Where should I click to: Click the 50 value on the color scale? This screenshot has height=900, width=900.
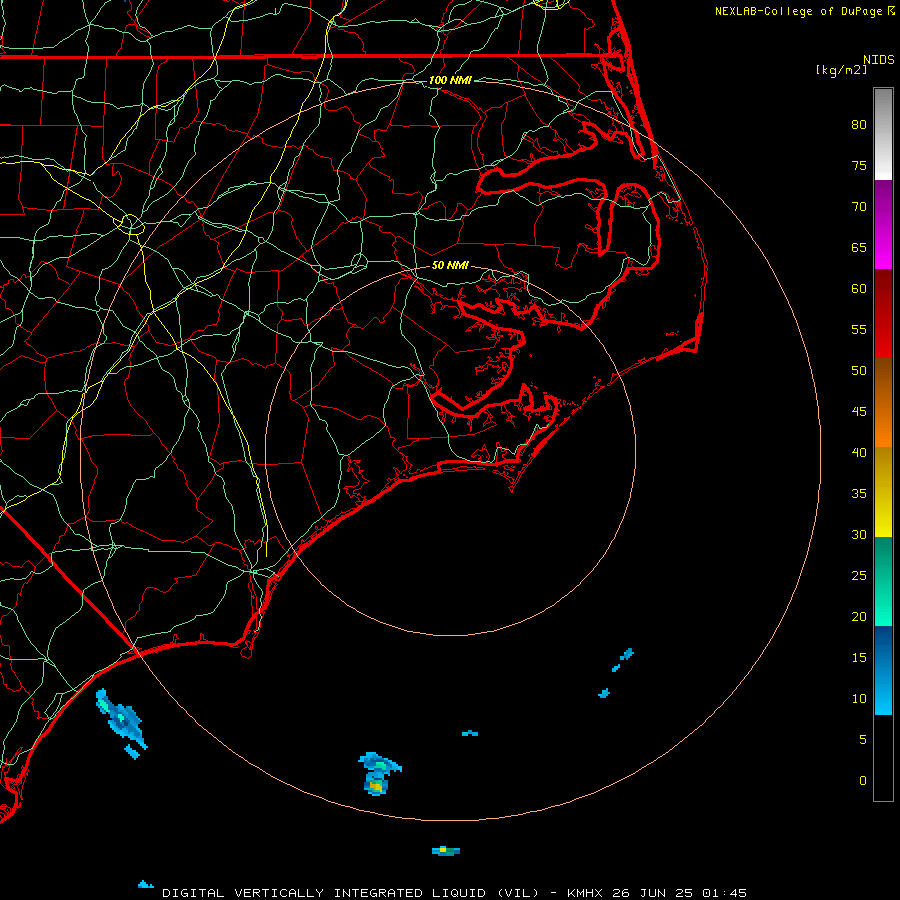[859, 371]
